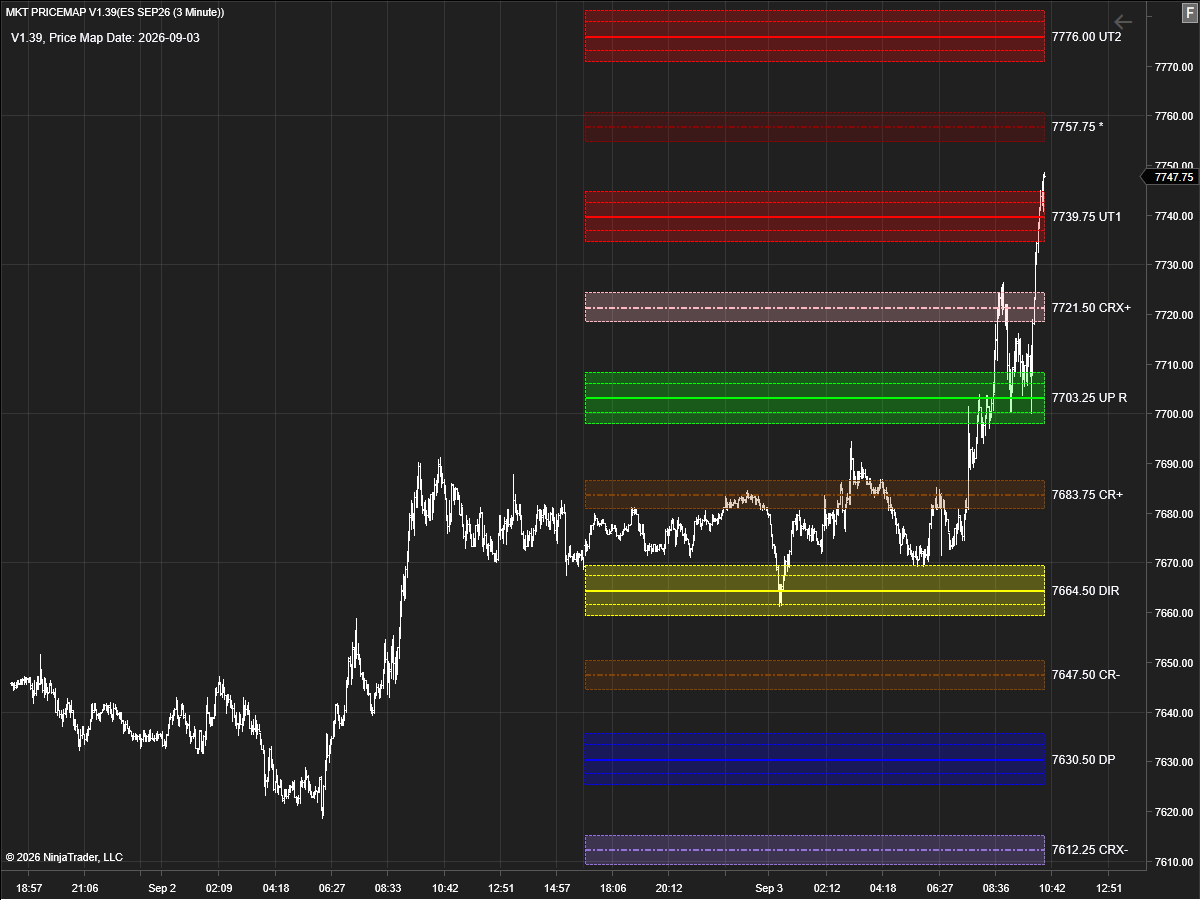Click the 7757.75 * level label
Image resolution: width=1200 pixels, height=900 pixels.
coord(1077,127)
